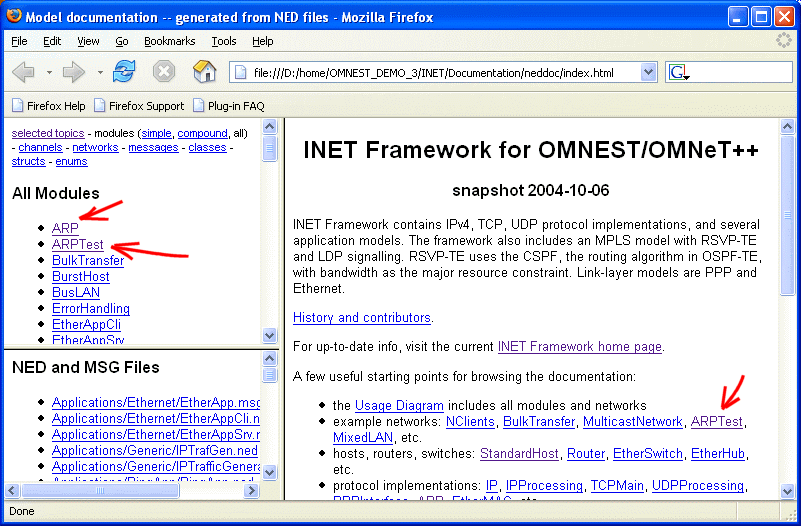Follow the 'simple' modules link
The image size is (801, 526).
156,133
